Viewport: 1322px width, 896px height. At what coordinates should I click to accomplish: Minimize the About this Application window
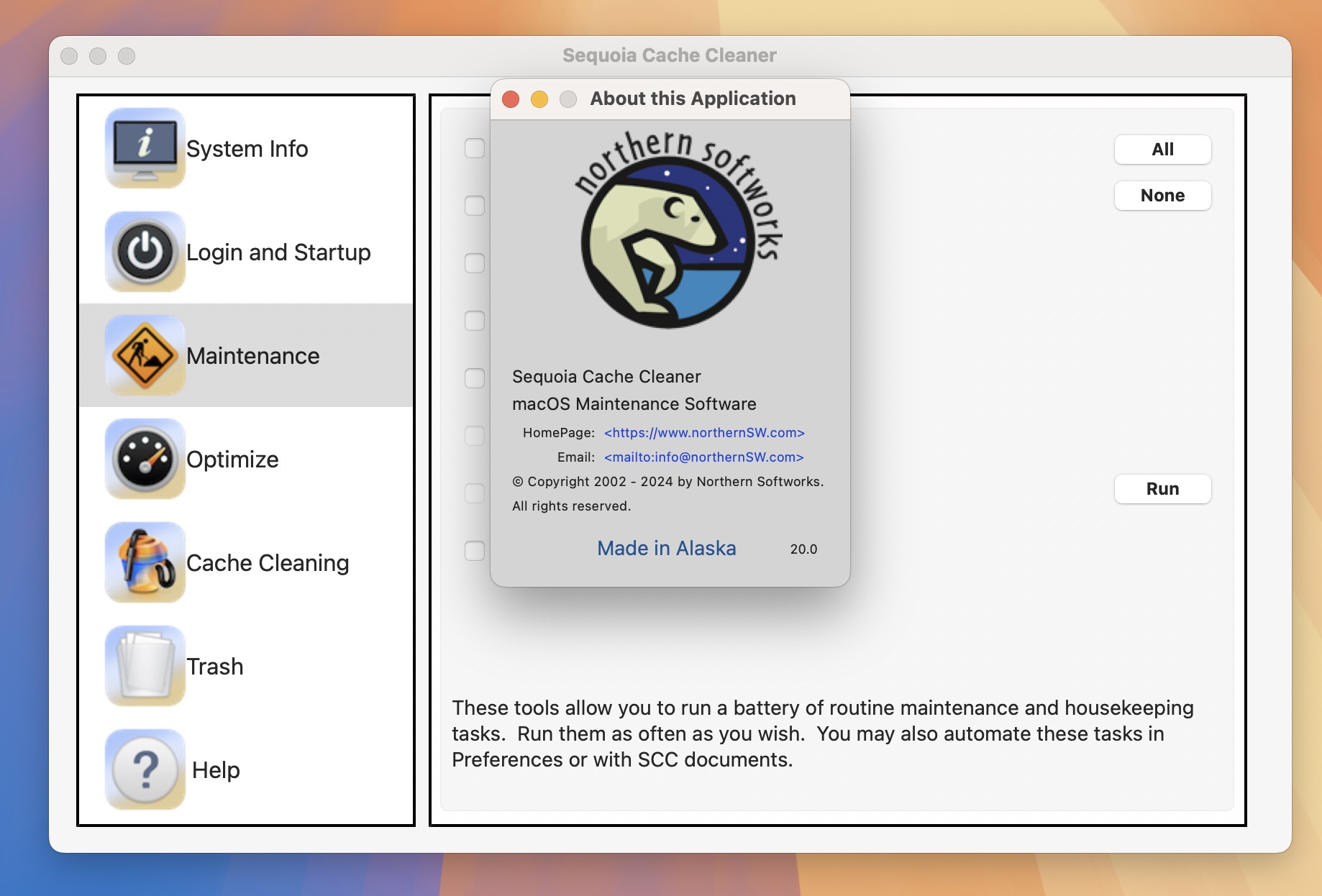539,99
